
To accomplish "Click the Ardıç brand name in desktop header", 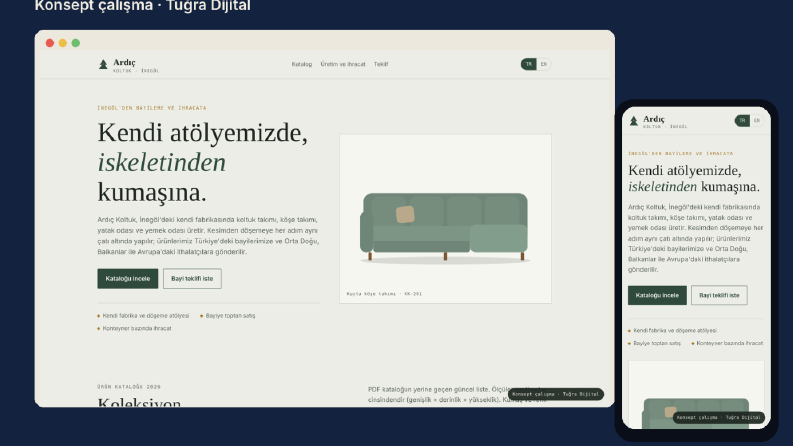I will tap(124, 62).
